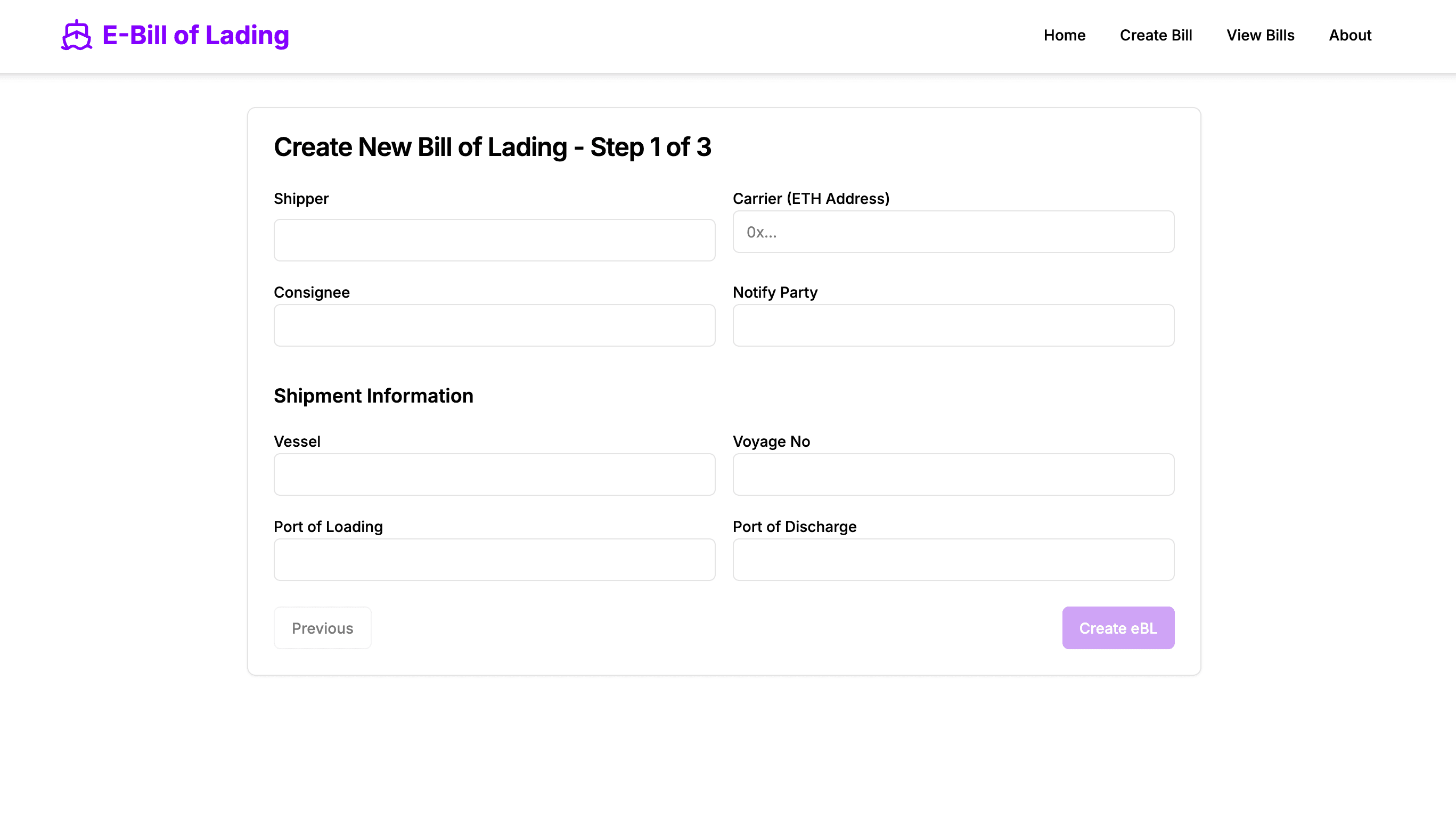Focus the Shipper input field

pyautogui.click(x=495, y=240)
